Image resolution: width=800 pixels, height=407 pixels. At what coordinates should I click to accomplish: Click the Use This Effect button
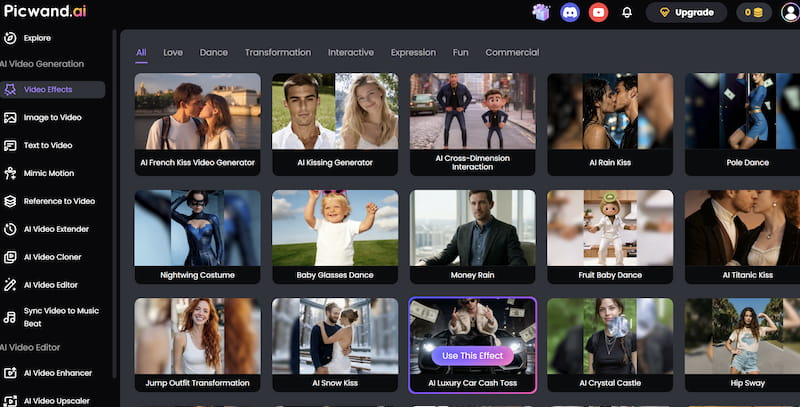472,355
